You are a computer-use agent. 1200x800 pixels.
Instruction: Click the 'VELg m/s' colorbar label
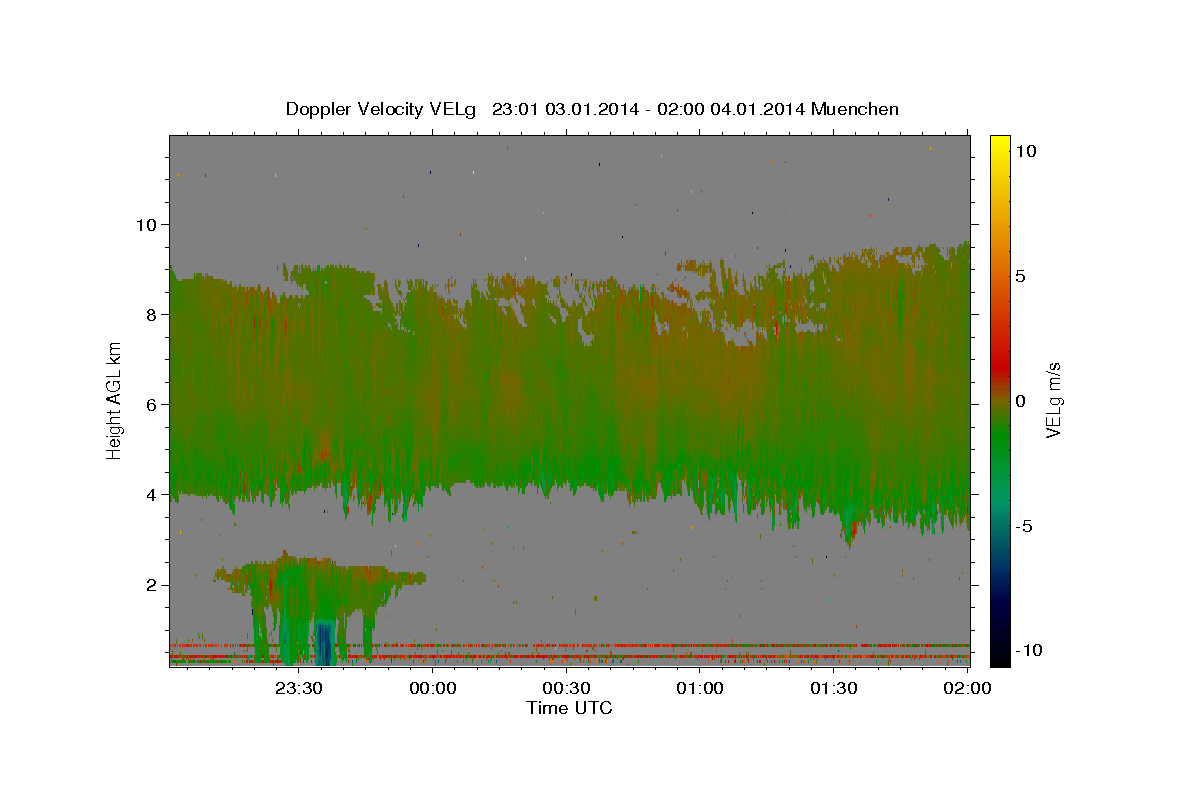[x=1053, y=401]
